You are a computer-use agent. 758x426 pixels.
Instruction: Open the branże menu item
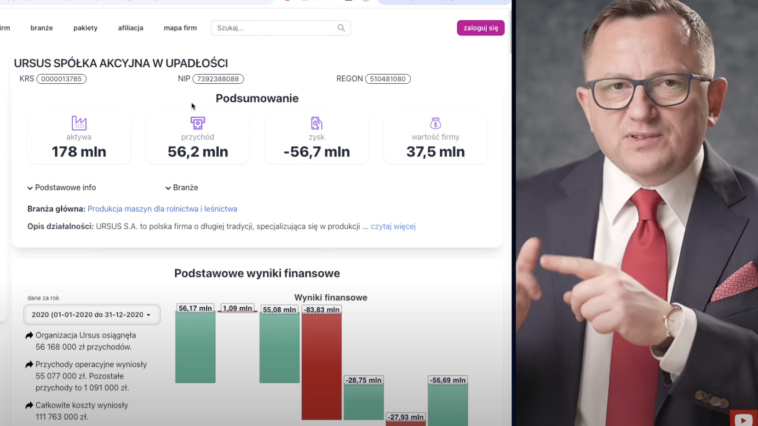point(42,28)
